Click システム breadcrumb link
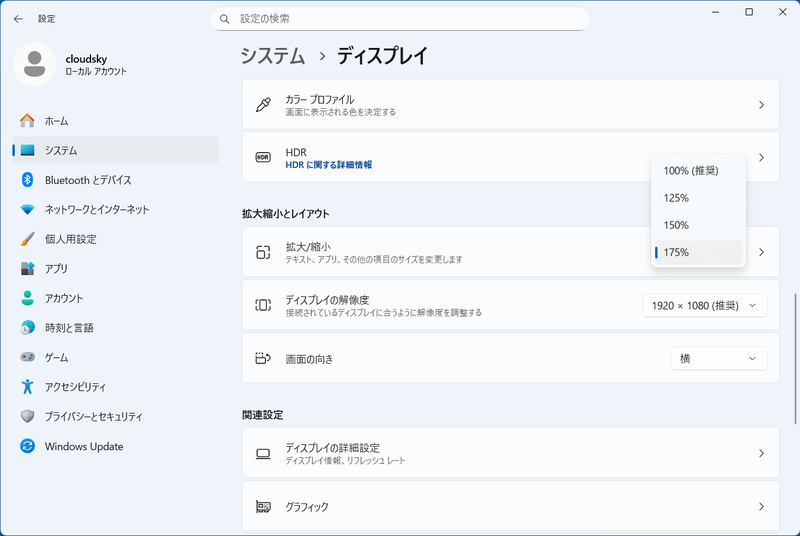 pos(273,56)
